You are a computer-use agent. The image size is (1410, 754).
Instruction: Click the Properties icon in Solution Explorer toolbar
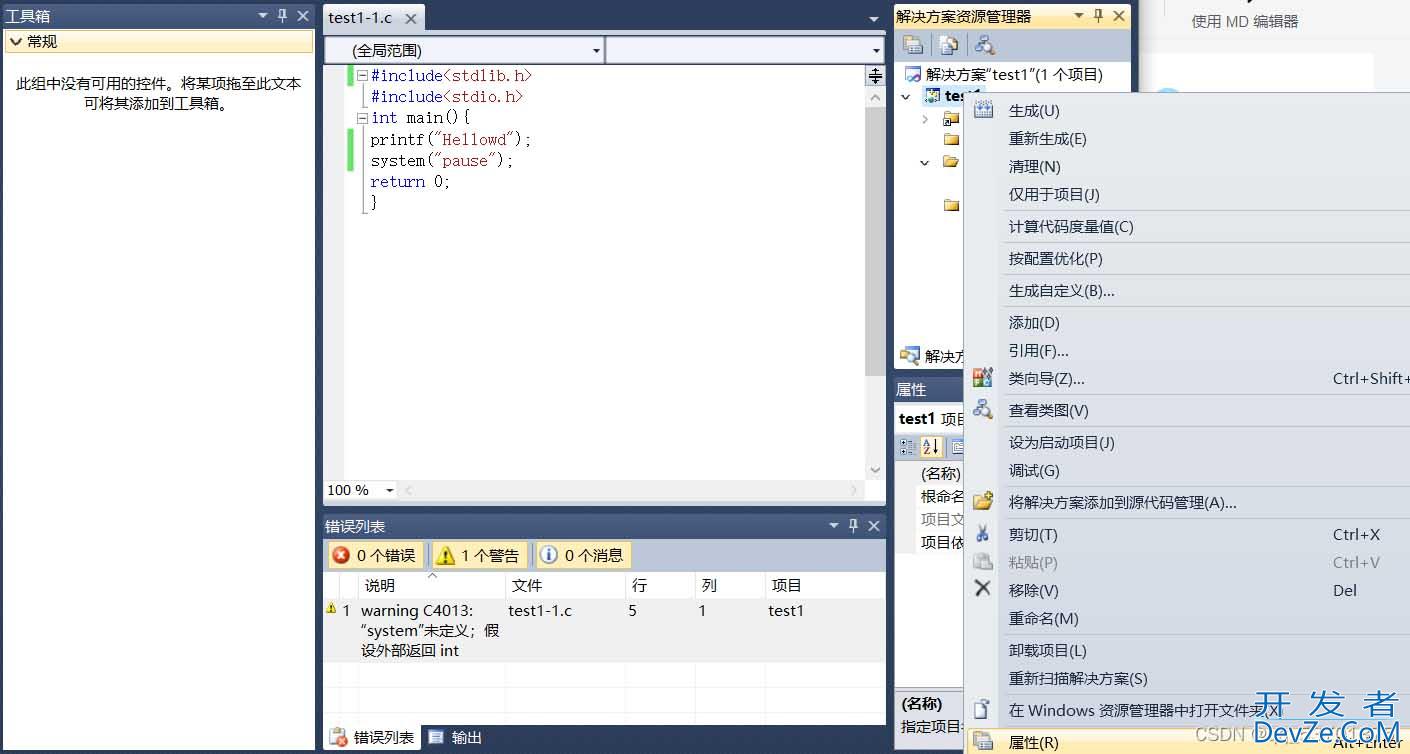click(x=912, y=45)
